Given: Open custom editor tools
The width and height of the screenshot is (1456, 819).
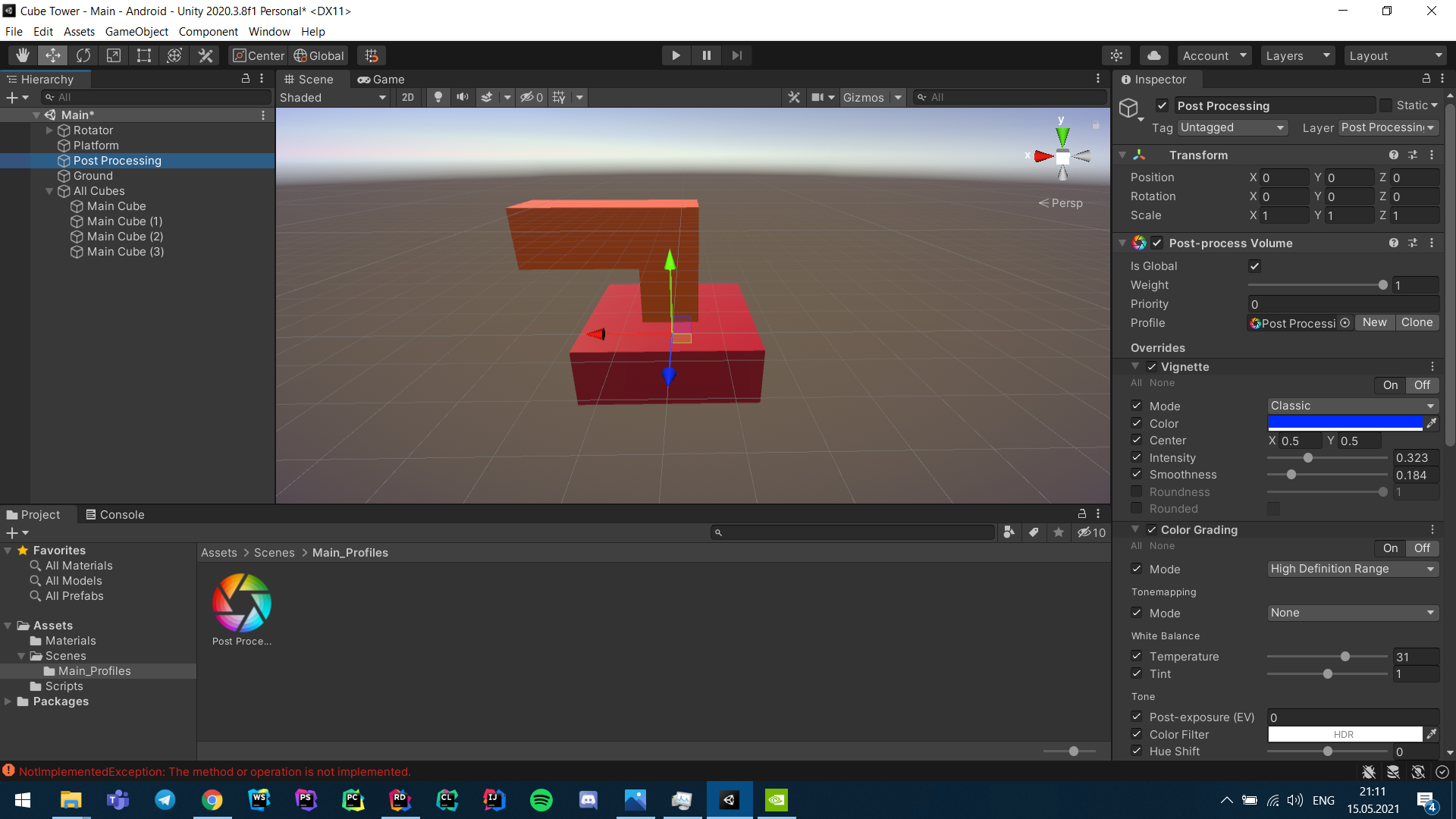Looking at the screenshot, I should pyautogui.click(x=206, y=55).
